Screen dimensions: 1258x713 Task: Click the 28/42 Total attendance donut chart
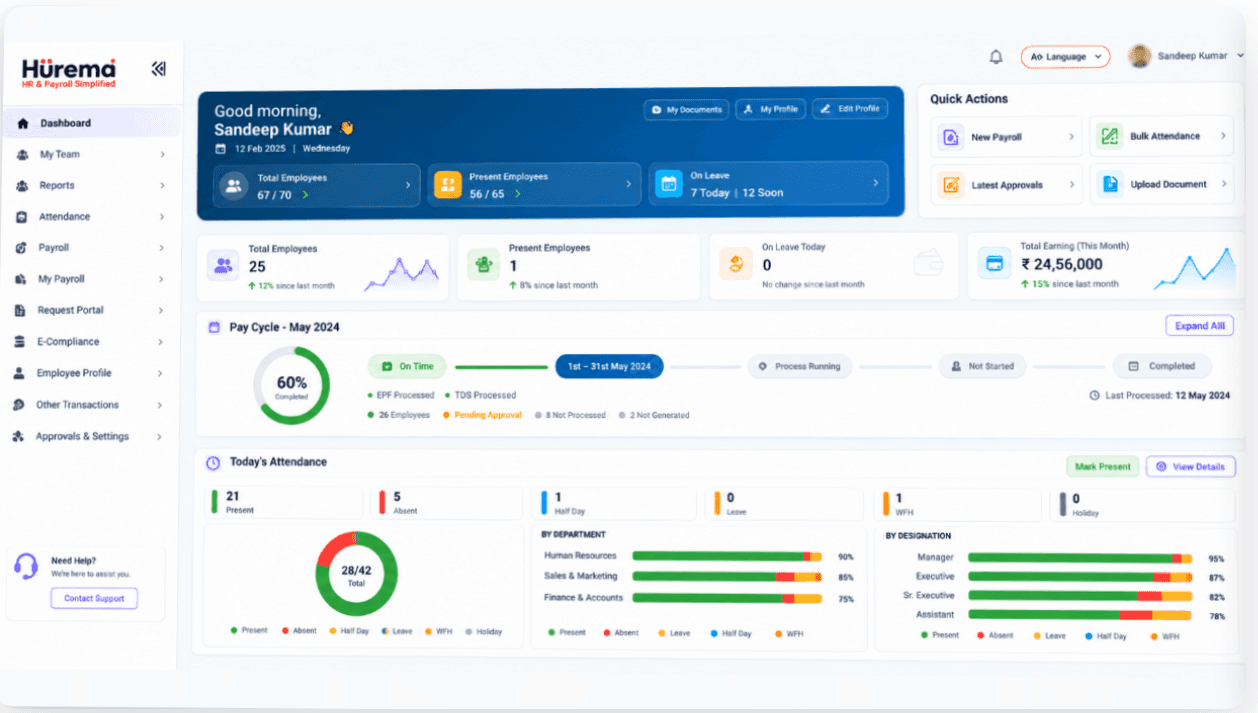click(x=357, y=573)
